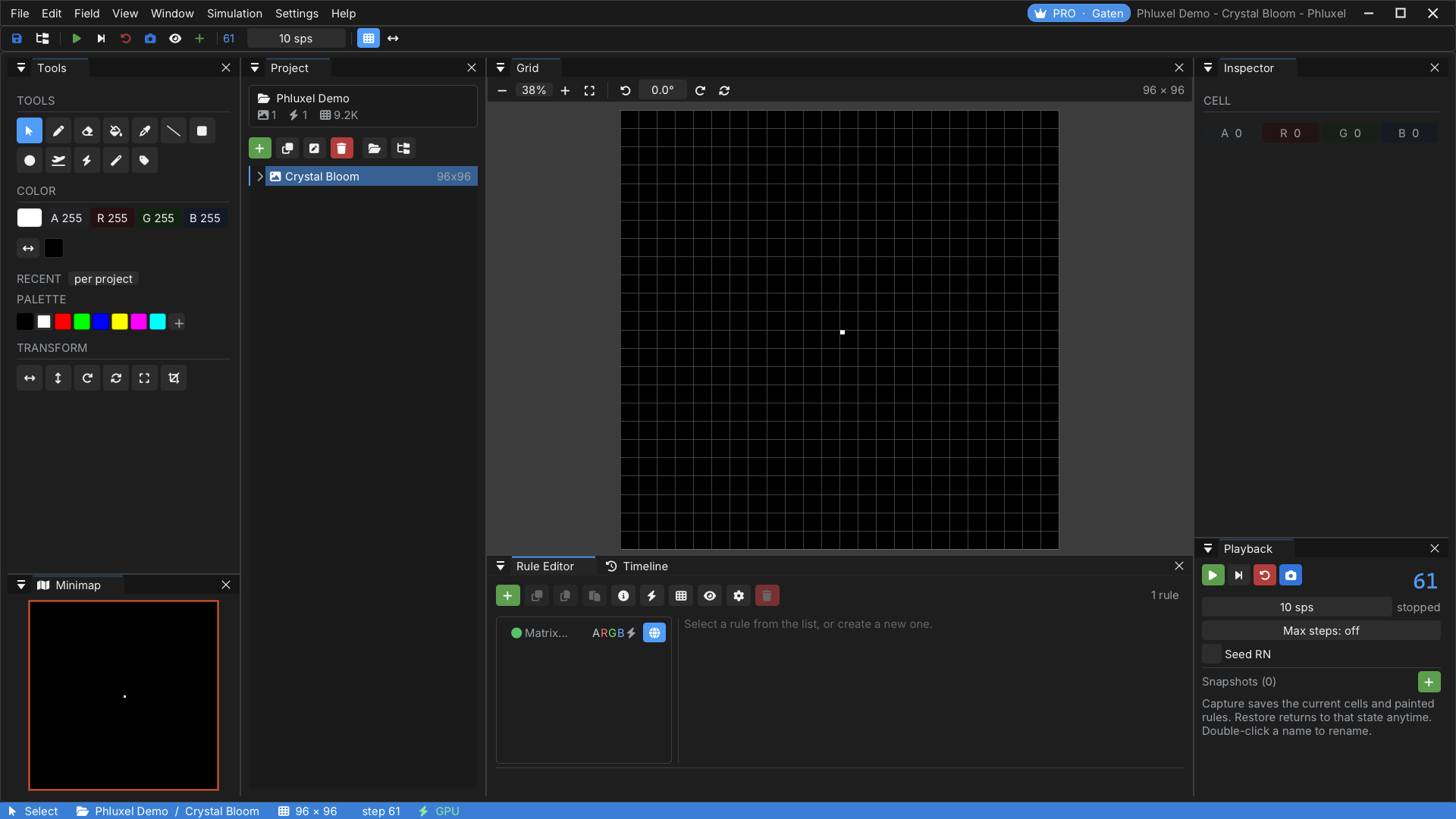Open the Minimap panel dropdown menu
1456x819 pixels.
pos(21,585)
